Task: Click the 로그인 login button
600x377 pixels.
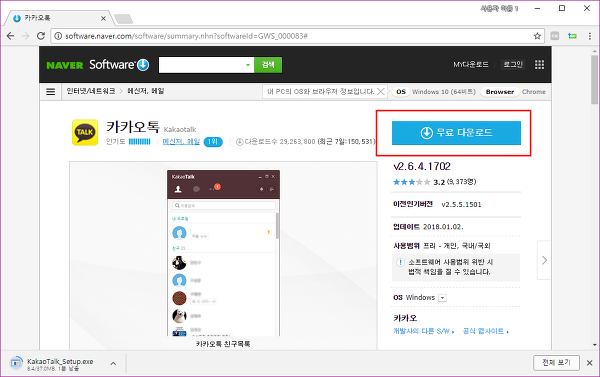Action: [513, 64]
